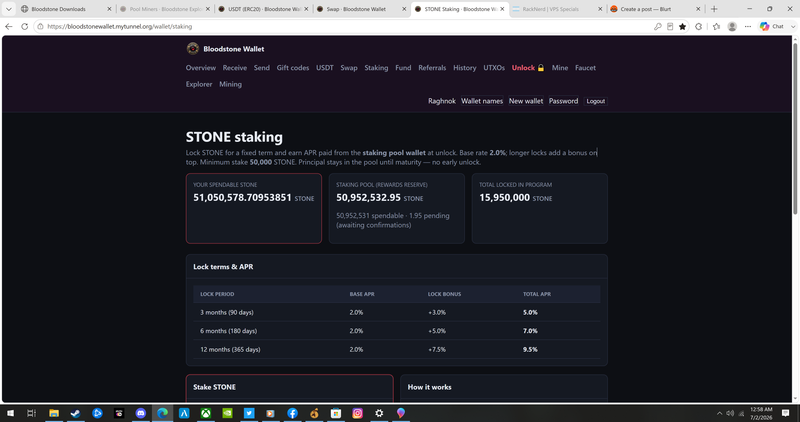800x422 pixels.
Task: Click the URL address bar field
Action: (347, 27)
